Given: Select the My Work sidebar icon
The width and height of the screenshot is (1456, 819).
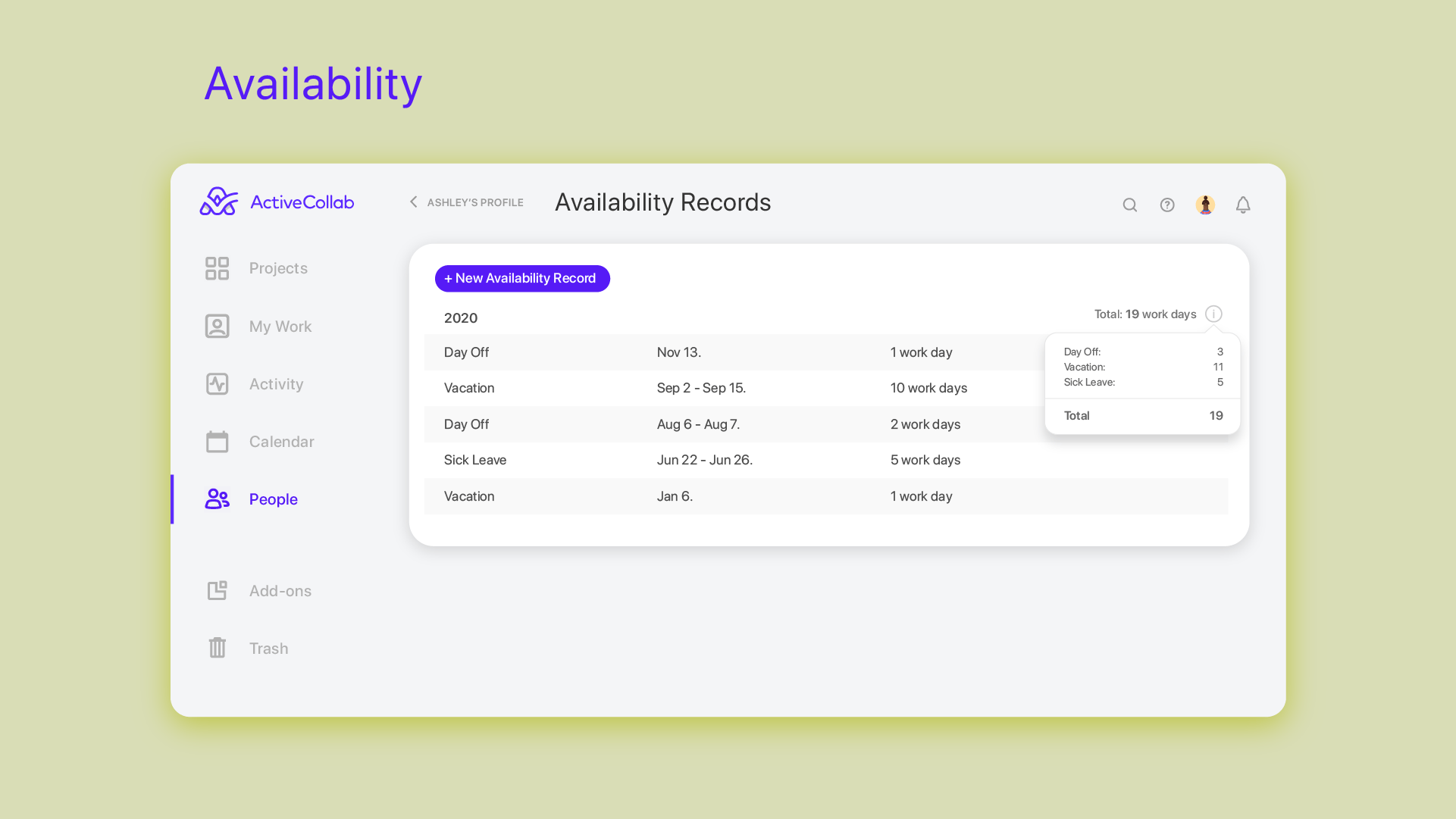Looking at the screenshot, I should click(x=217, y=326).
